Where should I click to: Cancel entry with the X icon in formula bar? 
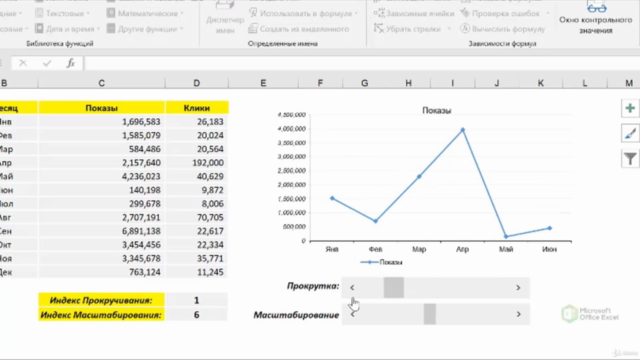point(23,63)
